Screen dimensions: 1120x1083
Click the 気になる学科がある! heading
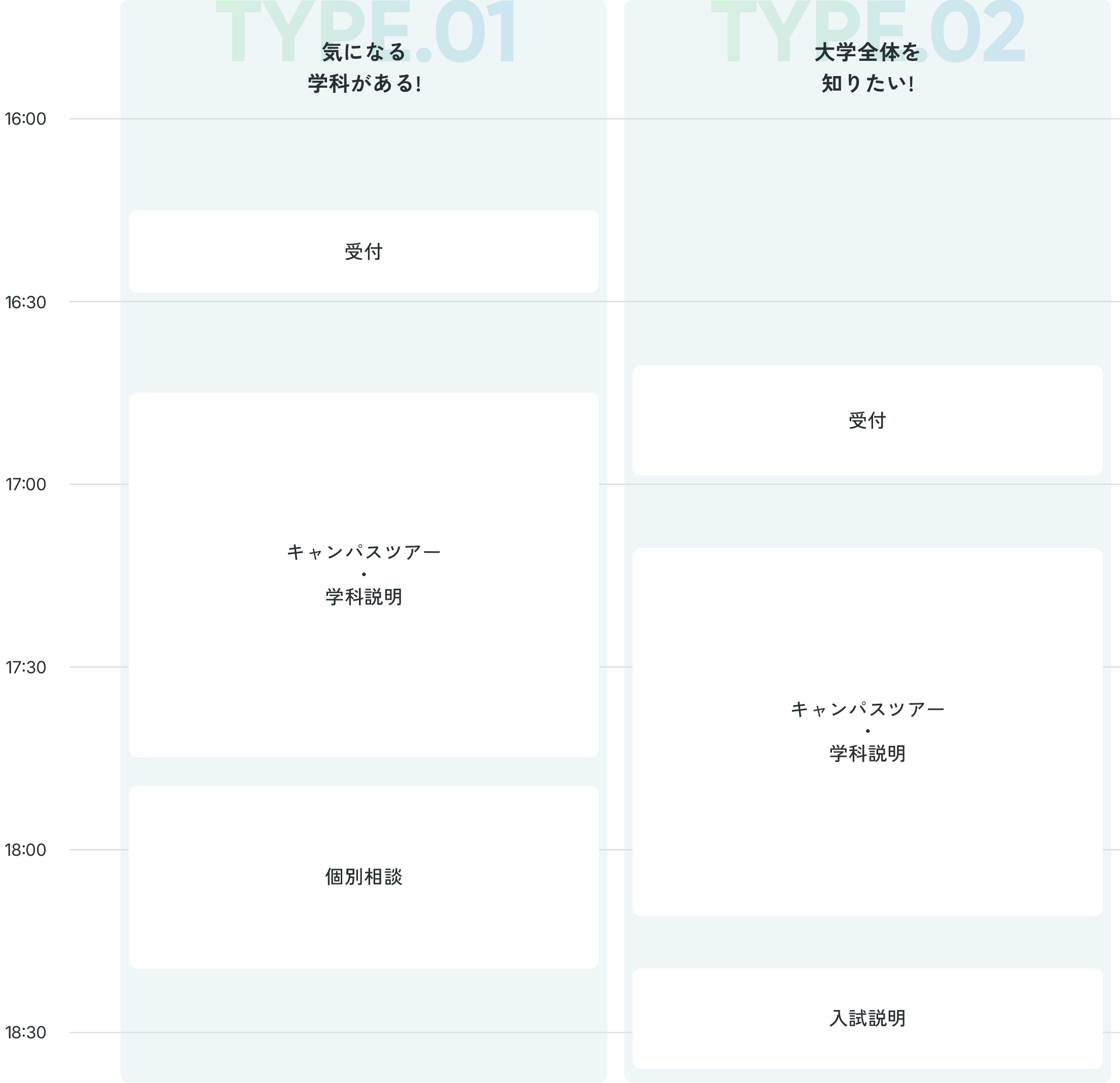(364, 67)
